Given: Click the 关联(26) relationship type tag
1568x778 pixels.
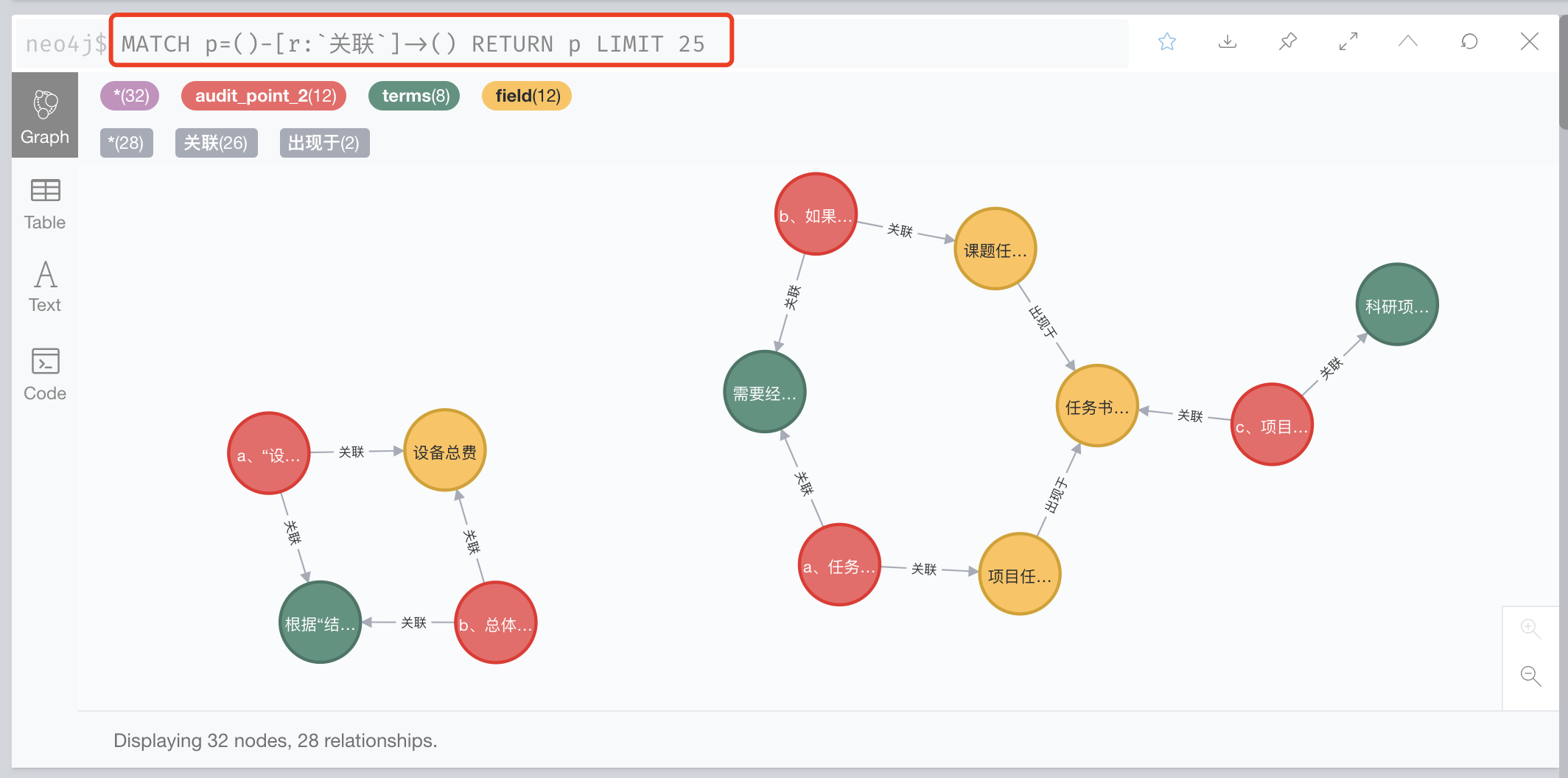Looking at the screenshot, I should click(x=217, y=143).
